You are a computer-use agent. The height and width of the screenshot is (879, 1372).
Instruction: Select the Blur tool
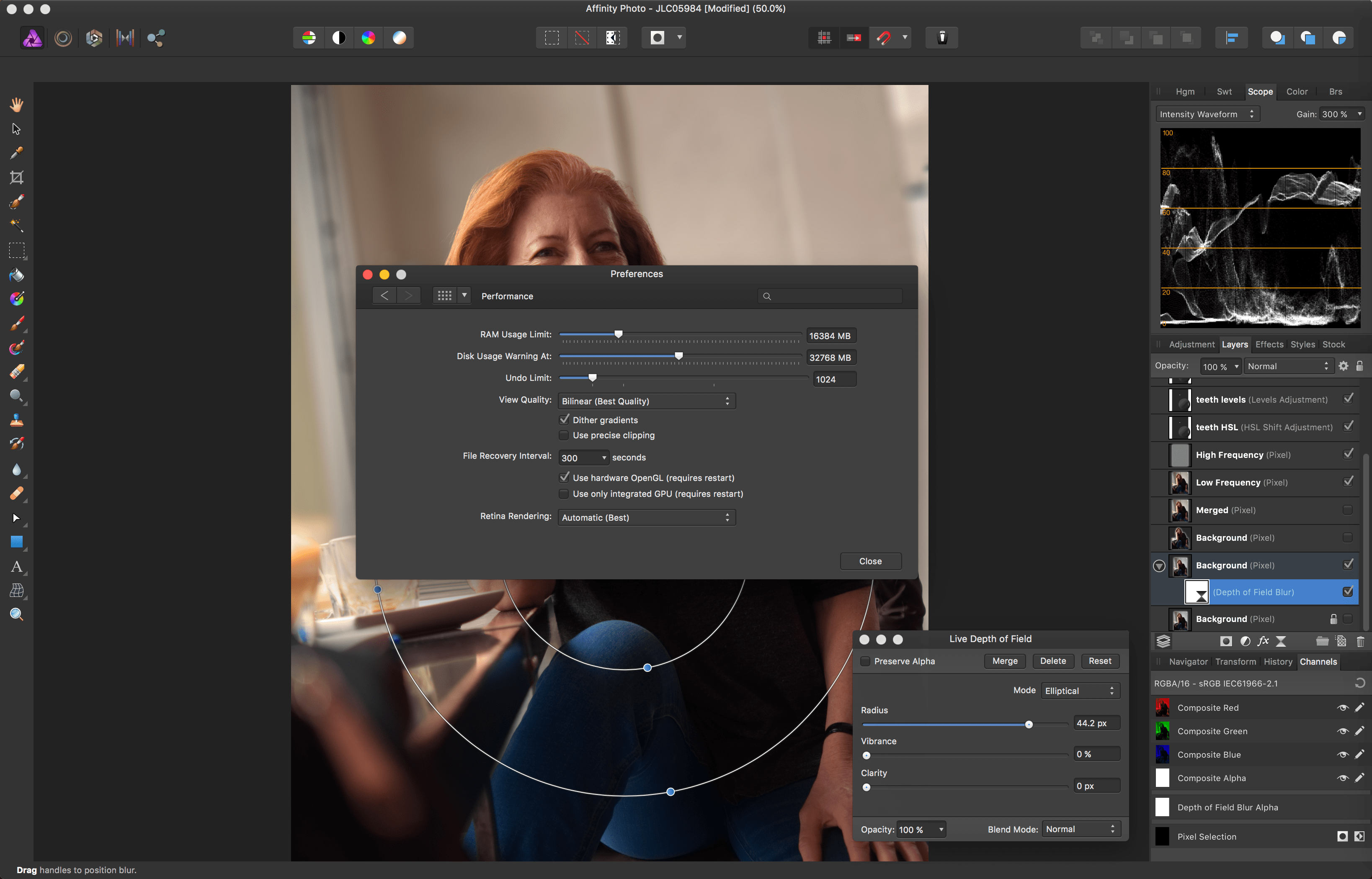[17, 470]
